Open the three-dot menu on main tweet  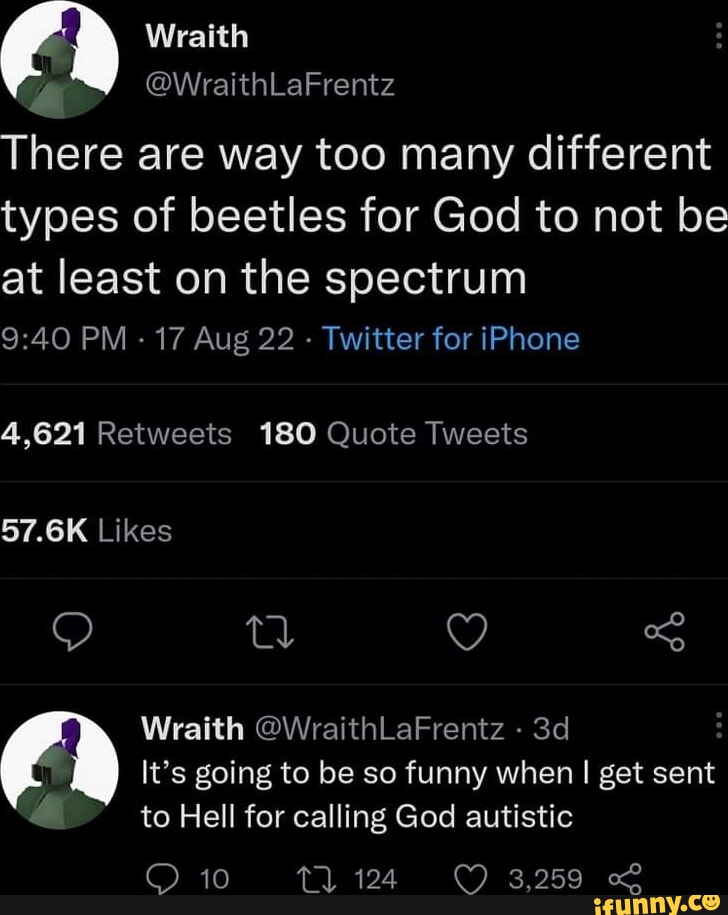coord(717,36)
